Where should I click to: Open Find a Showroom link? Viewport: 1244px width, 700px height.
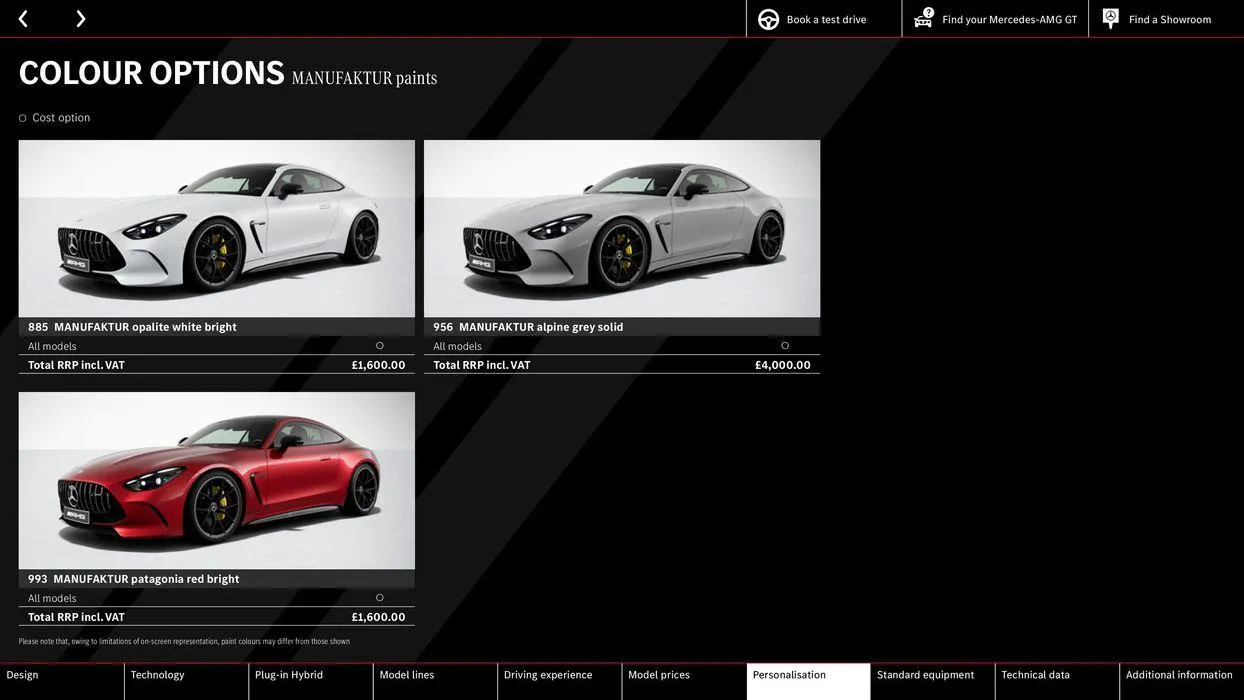pyautogui.click(x=1170, y=19)
